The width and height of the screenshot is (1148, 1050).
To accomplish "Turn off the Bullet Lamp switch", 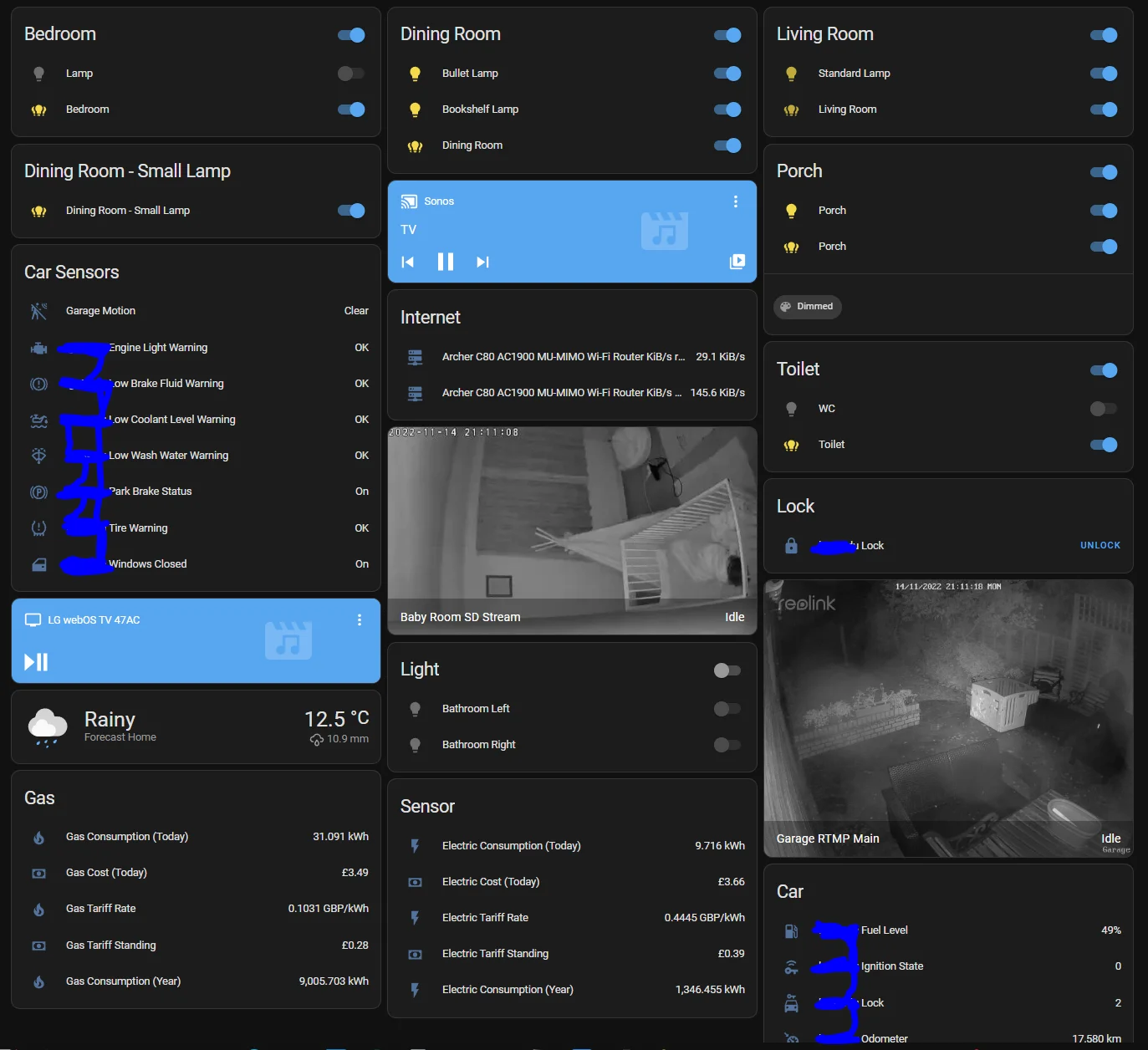I will click(727, 74).
